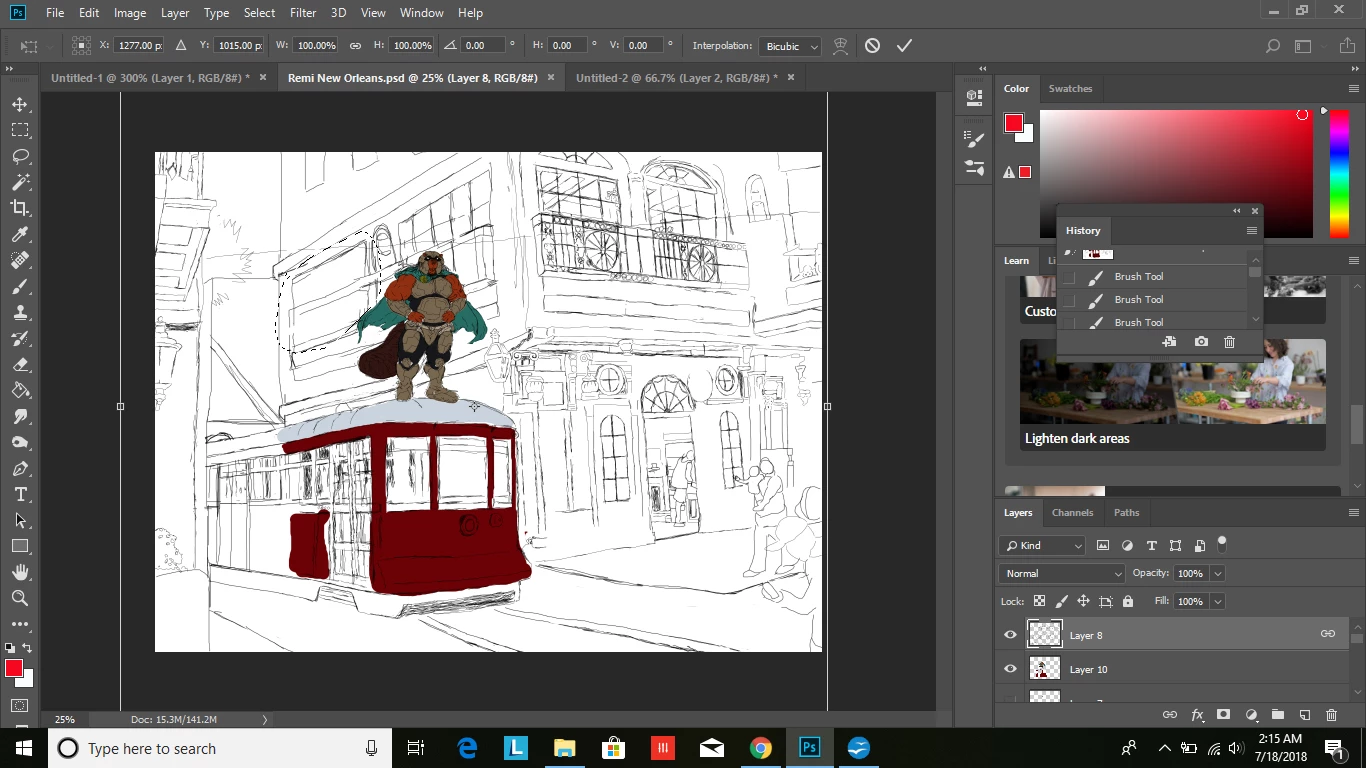Open the Normal blend mode dropdown
1366x768 pixels.
pos(1061,573)
